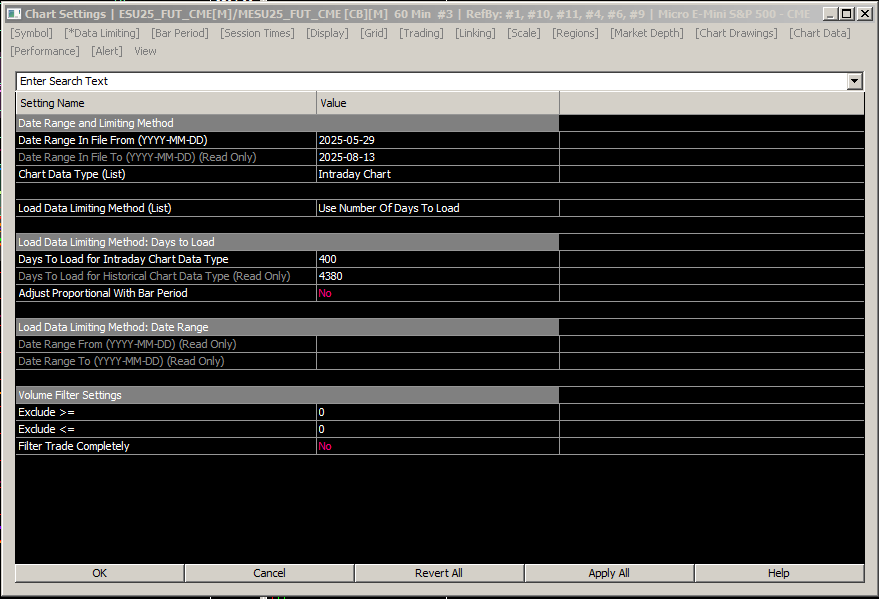879x599 pixels.
Task: Click the Chart Settings window title icon
Action: click(14, 14)
